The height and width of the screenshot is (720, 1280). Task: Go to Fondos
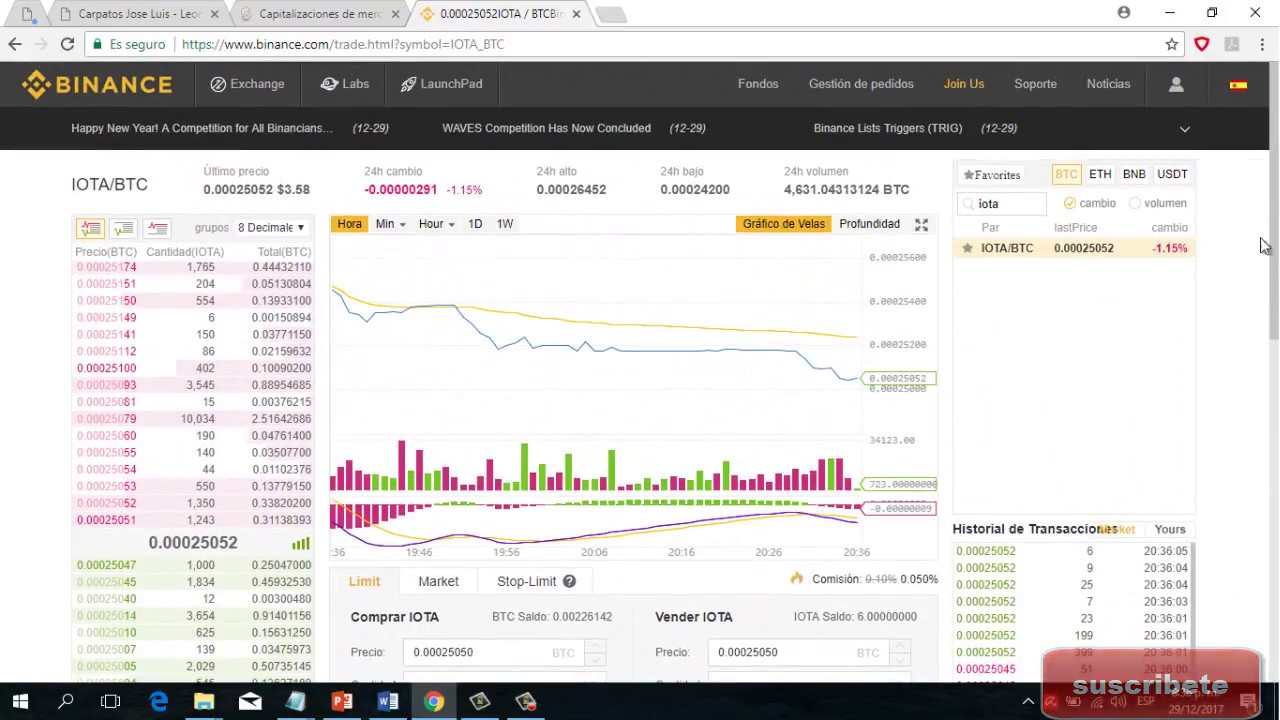click(758, 84)
